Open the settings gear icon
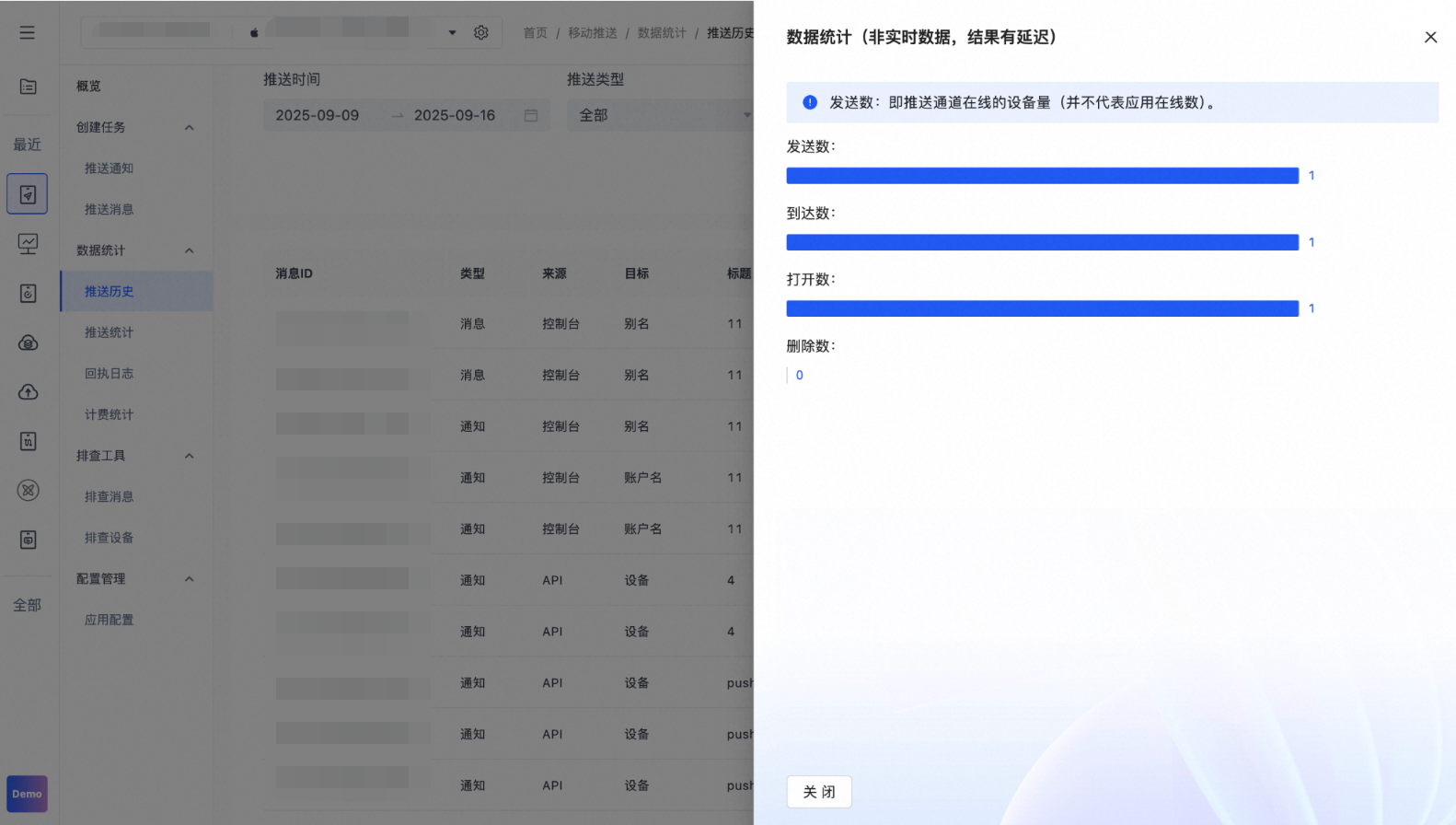The image size is (1456, 825). 481,32
